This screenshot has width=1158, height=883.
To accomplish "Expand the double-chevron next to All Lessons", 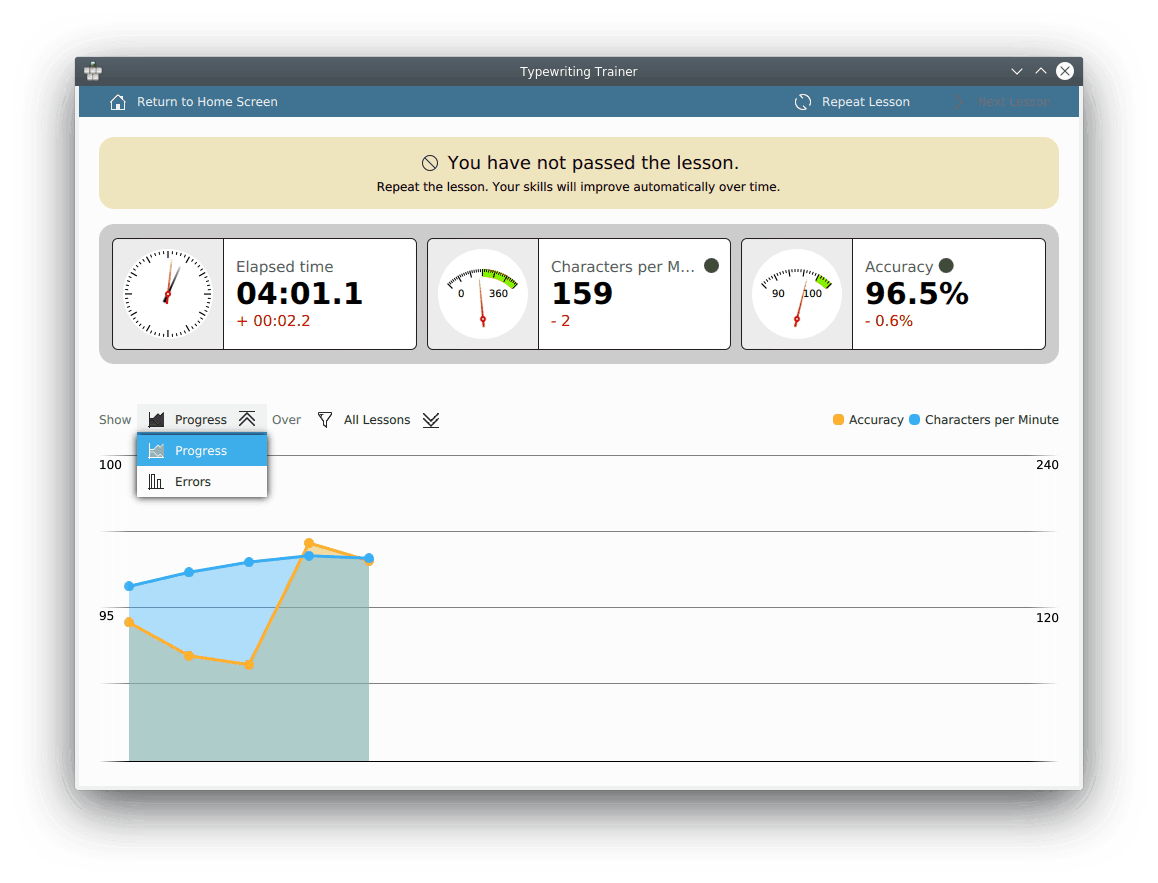I will click(431, 419).
